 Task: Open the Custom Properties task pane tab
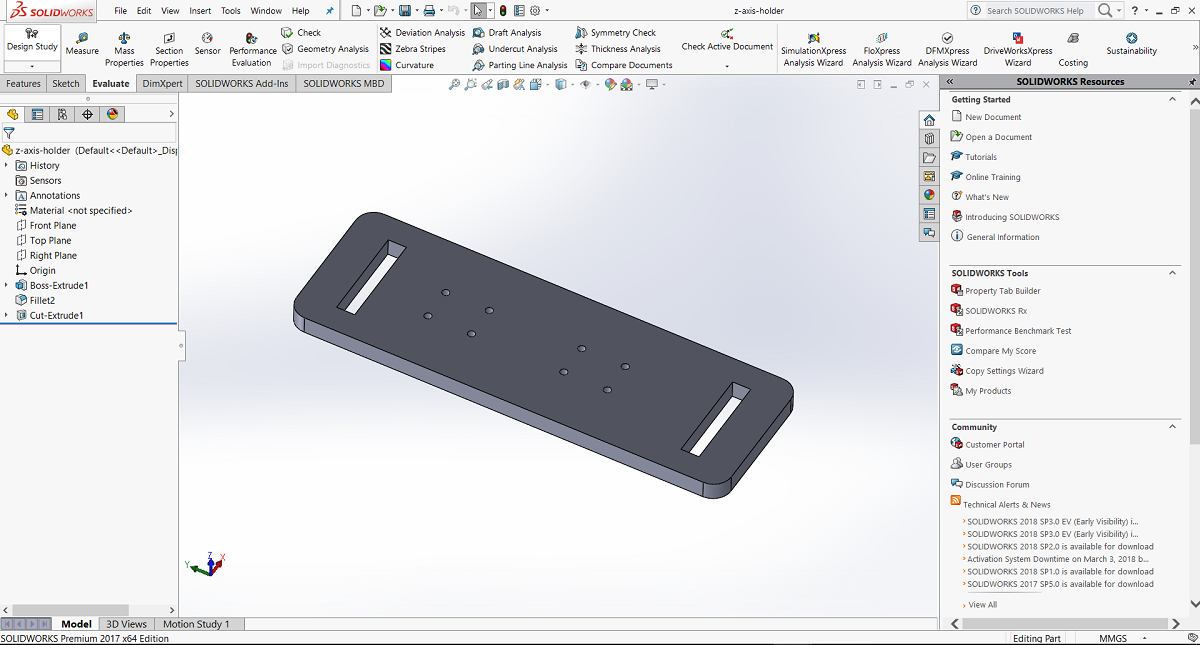(929, 214)
